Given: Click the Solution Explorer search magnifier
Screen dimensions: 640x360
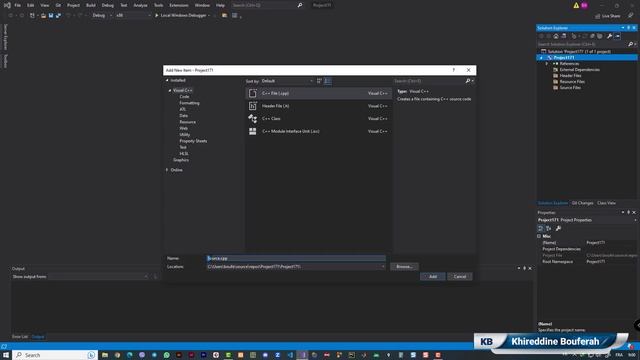Looking at the screenshot, I should tap(630, 44).
